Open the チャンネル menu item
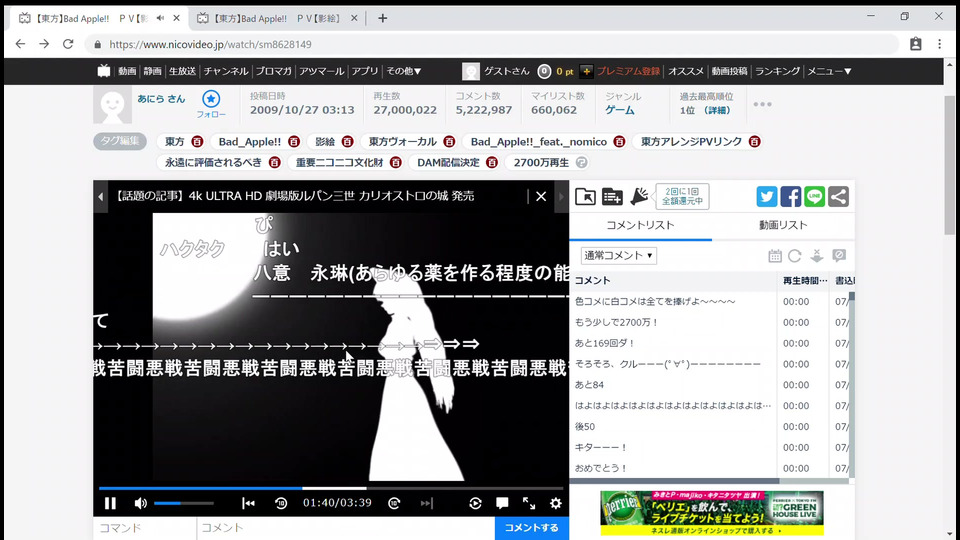This screenshot has height=540, width=960. pos(226,71)
